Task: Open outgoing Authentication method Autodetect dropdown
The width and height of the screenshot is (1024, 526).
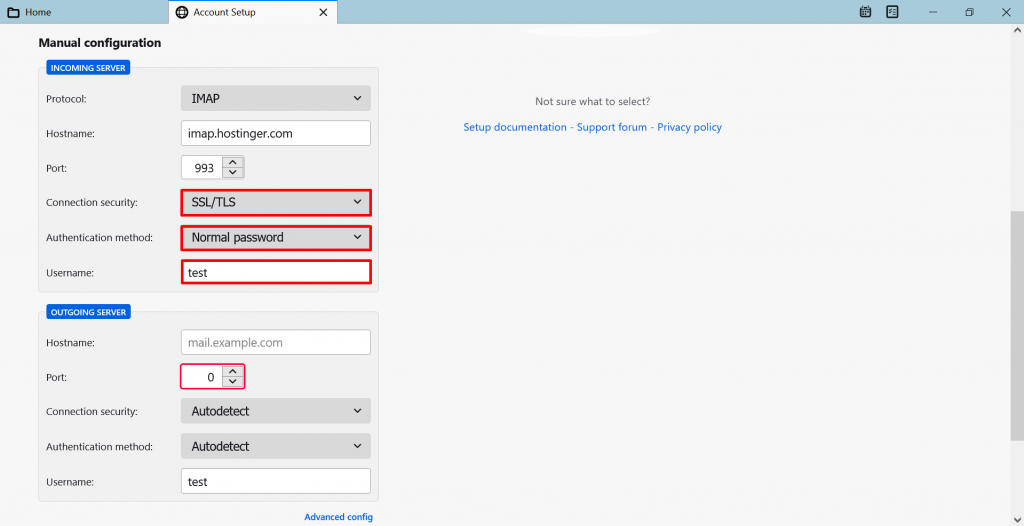Action: click(x=275, y=446)
